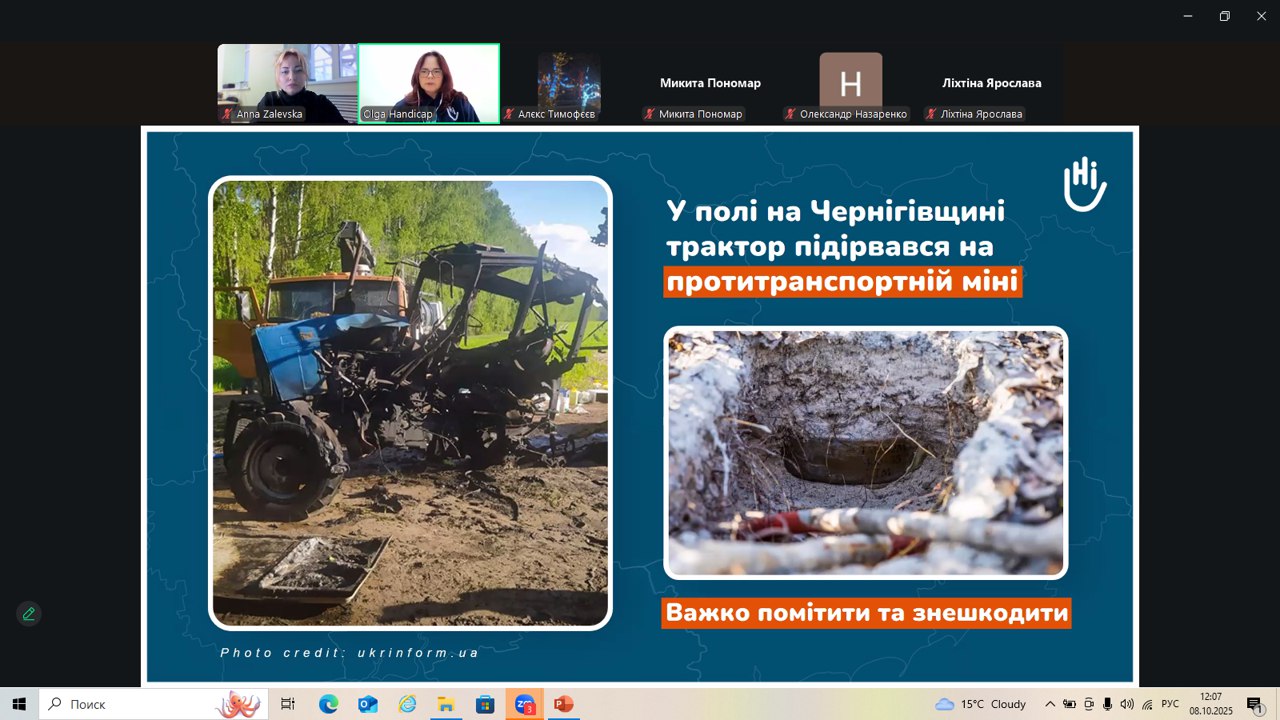Image resolution: width=1280 pixels, height=720 pixels.
Task: Click the annotation pencil icon
Action: [x=28, y=614]
